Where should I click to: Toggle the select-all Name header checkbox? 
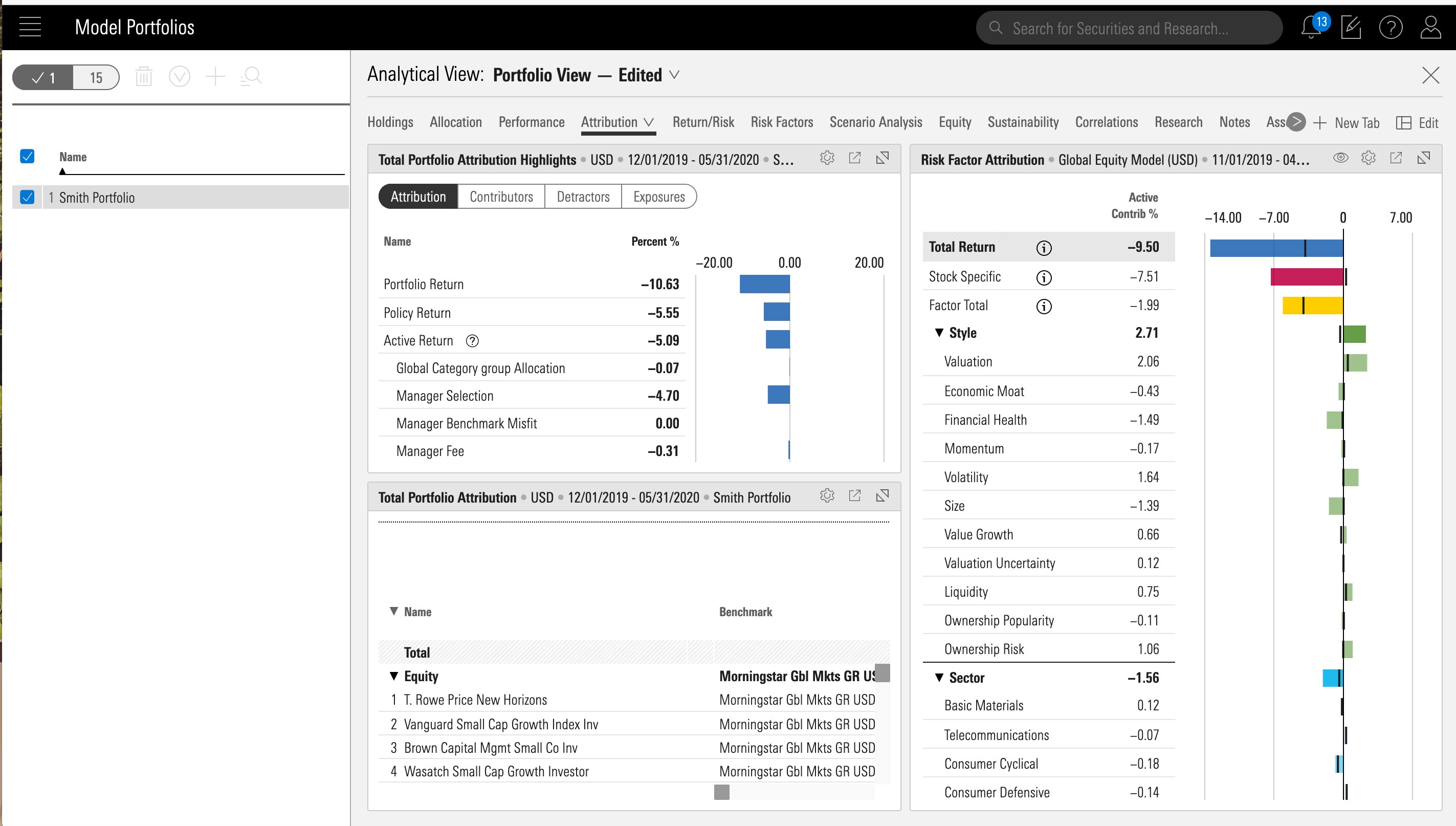[27, 156]
